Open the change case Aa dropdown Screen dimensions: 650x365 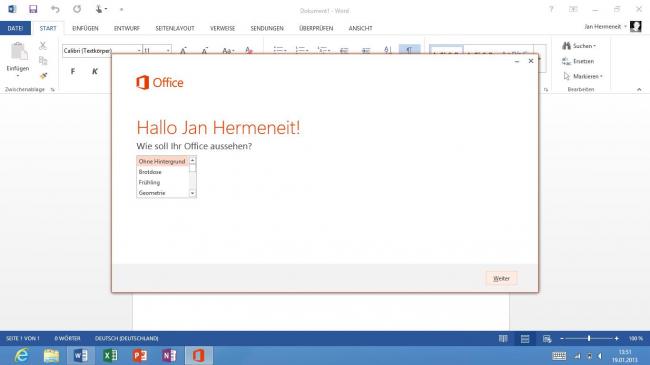click(228, 51)
